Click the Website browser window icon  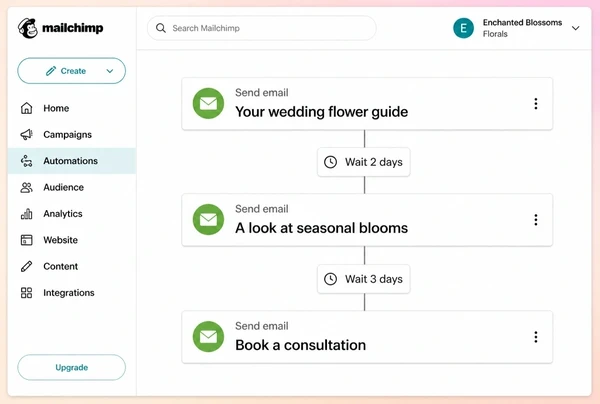26,240
